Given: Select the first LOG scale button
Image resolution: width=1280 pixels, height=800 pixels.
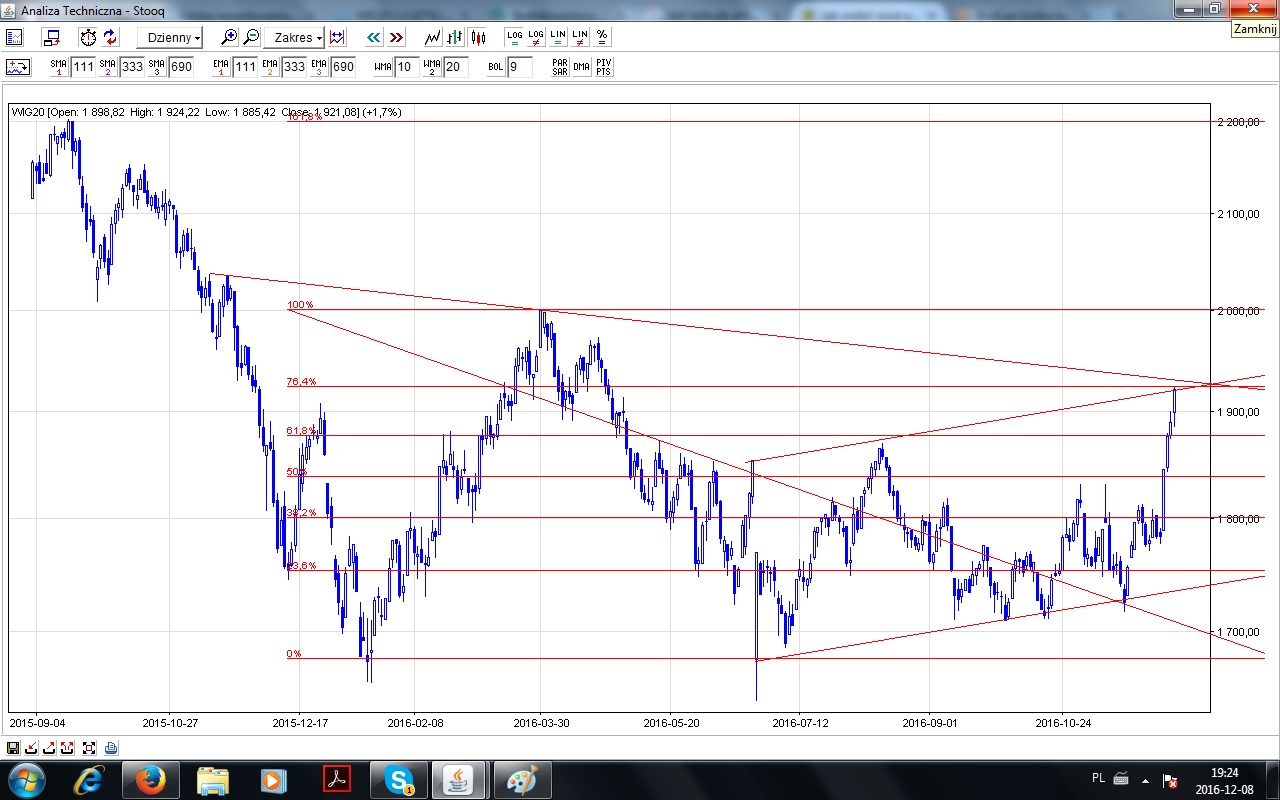Looking at the screenshot, I should 514,37.
